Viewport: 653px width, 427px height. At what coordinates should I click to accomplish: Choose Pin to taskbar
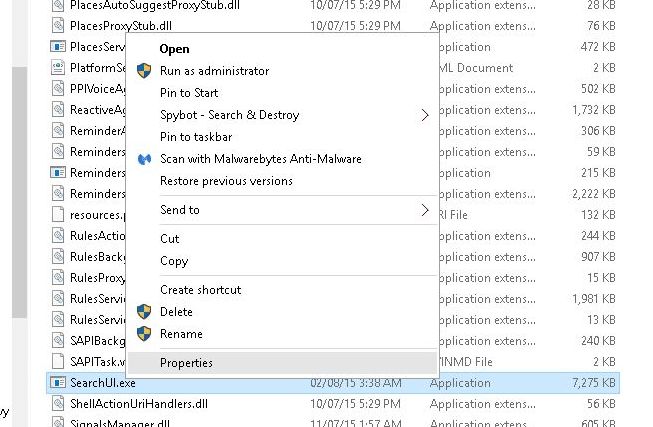point(196,137)
